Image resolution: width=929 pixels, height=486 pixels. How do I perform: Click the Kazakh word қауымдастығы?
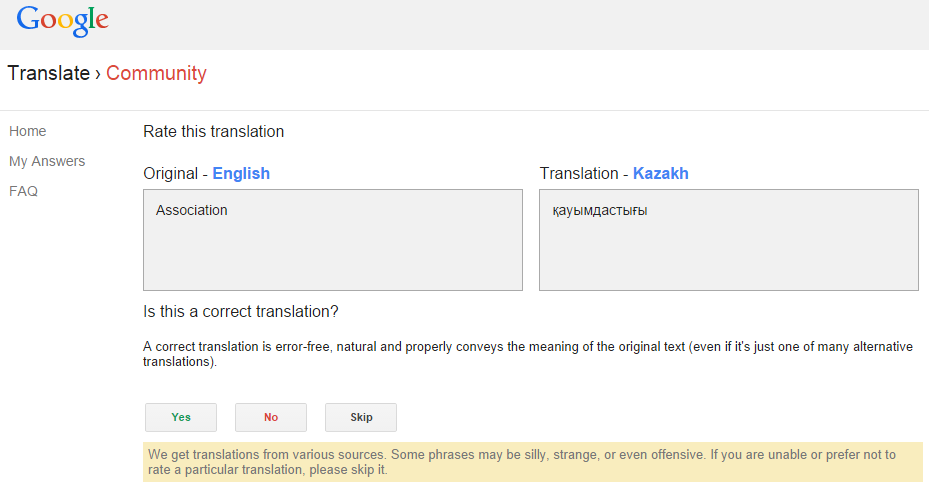click(x=600, y=210)
